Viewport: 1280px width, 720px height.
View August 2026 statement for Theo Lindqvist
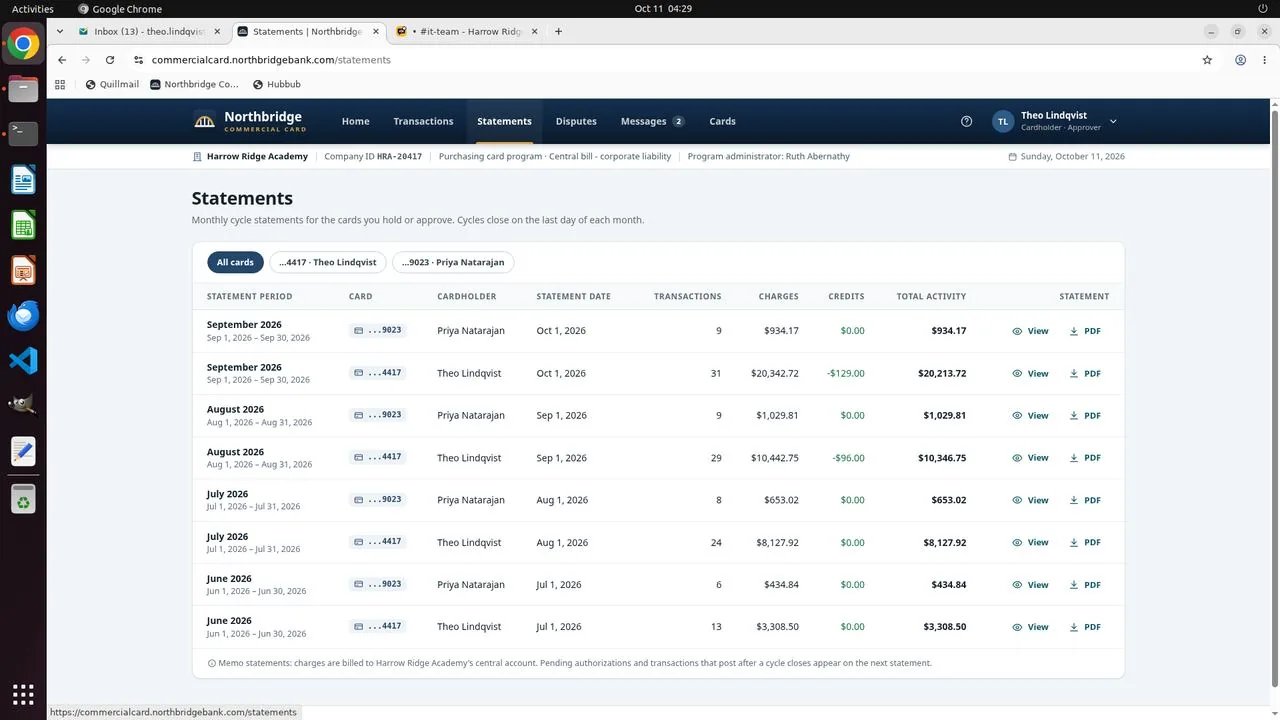pos(1030,458)
